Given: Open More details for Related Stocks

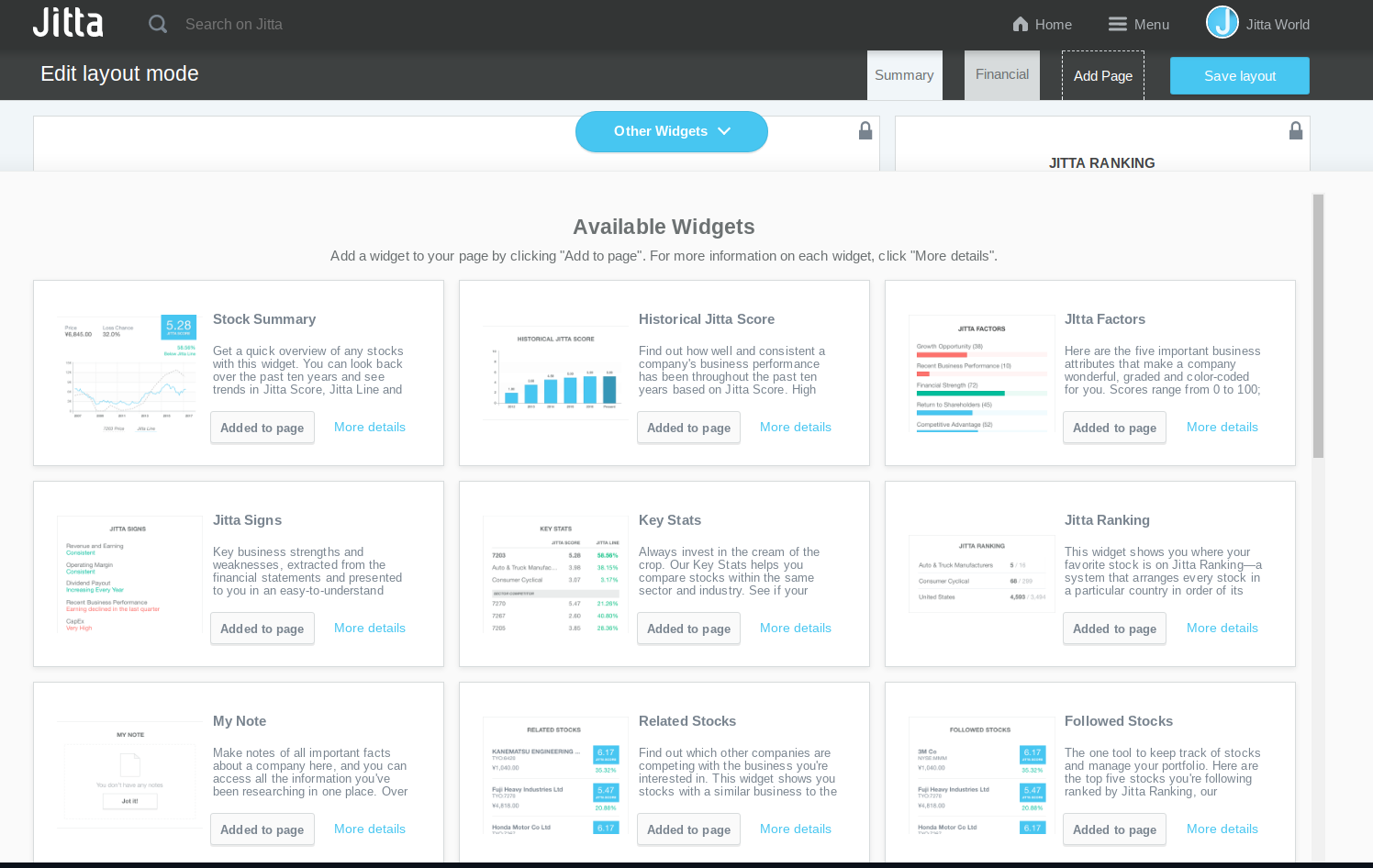Looking at the screenshot, I should coord(796,829).
